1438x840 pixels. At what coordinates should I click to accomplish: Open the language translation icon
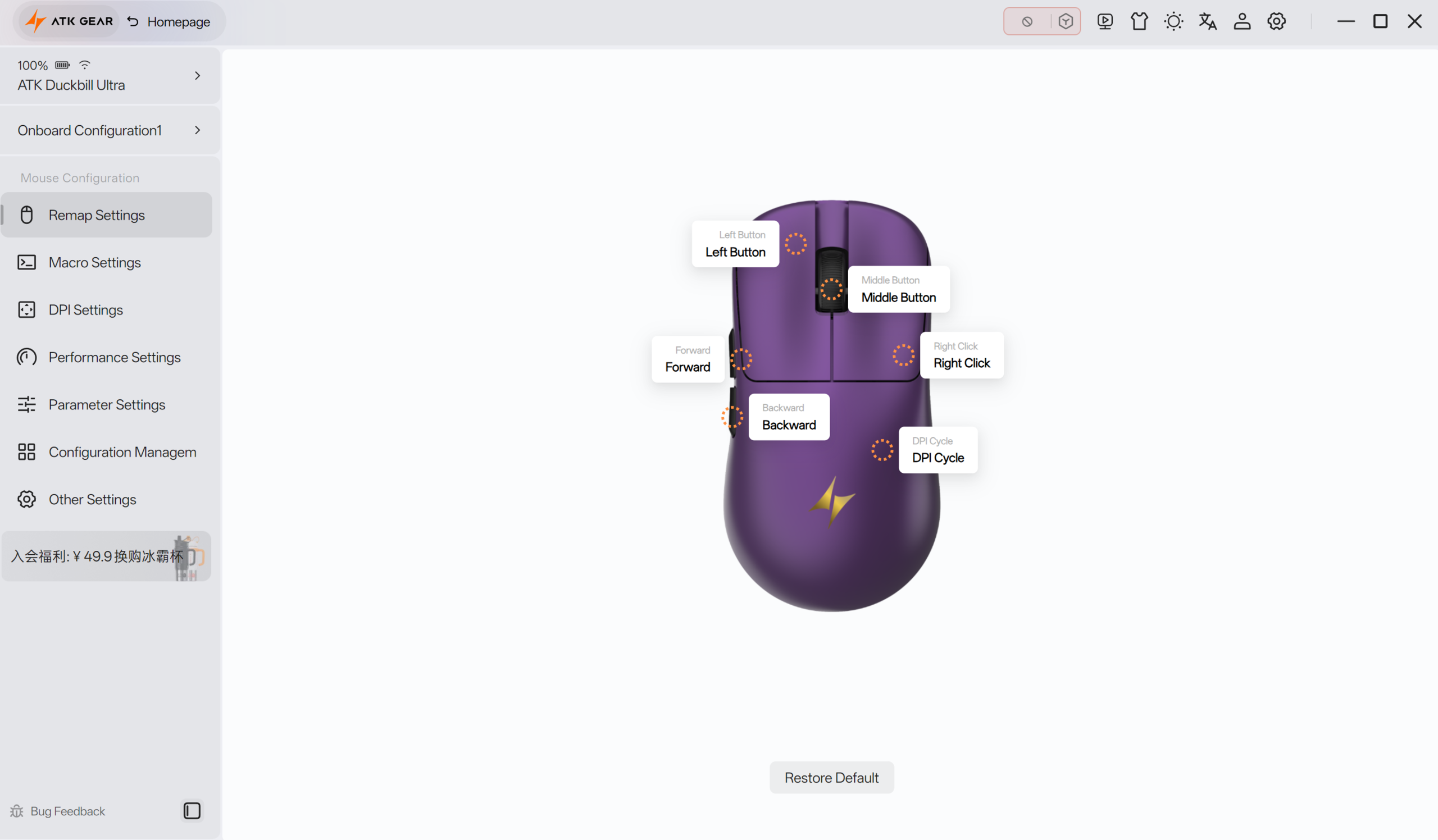1208,22
